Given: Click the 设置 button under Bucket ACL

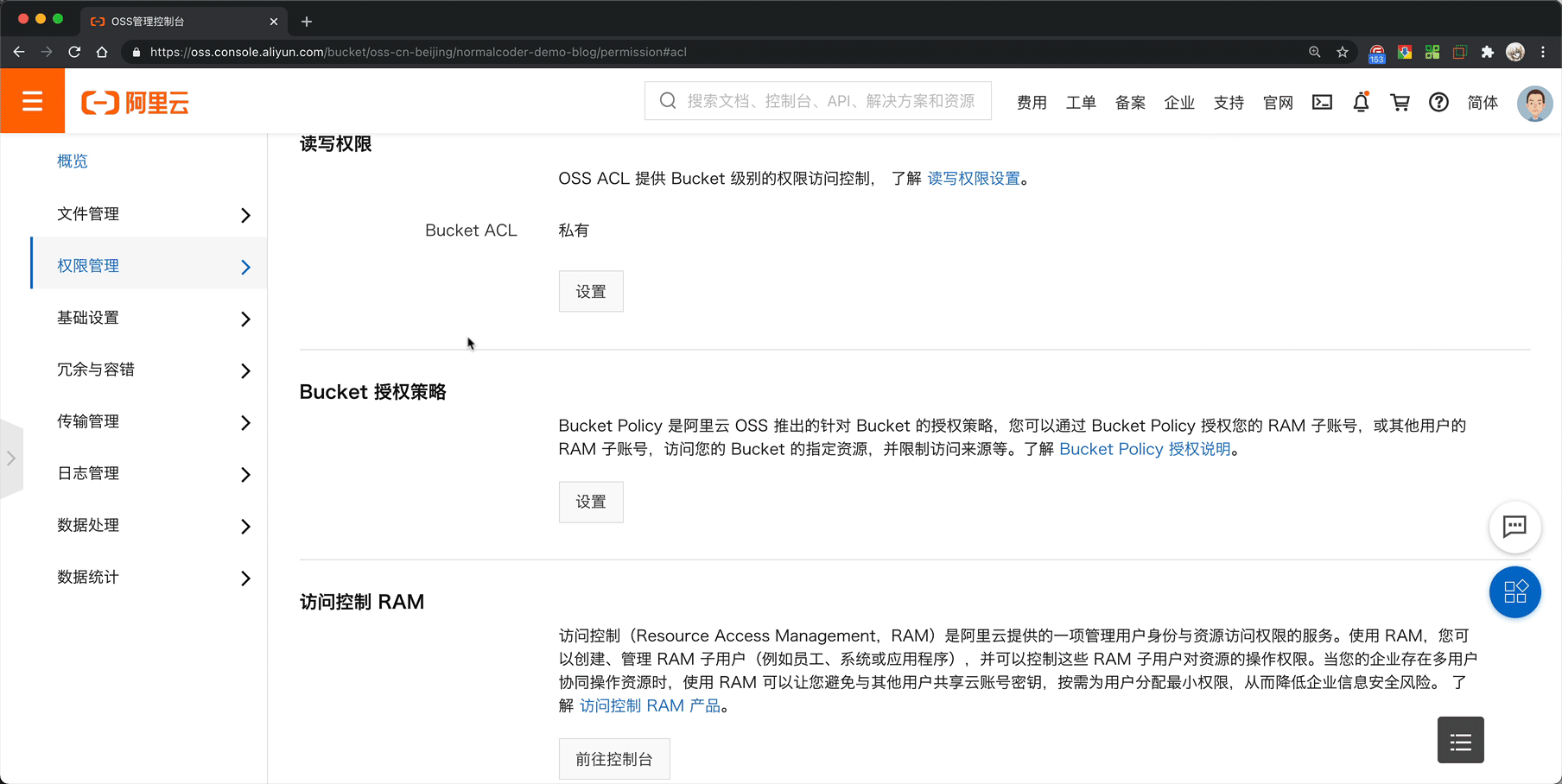Looking at the screenshot, I should click(x=591, y=291).
